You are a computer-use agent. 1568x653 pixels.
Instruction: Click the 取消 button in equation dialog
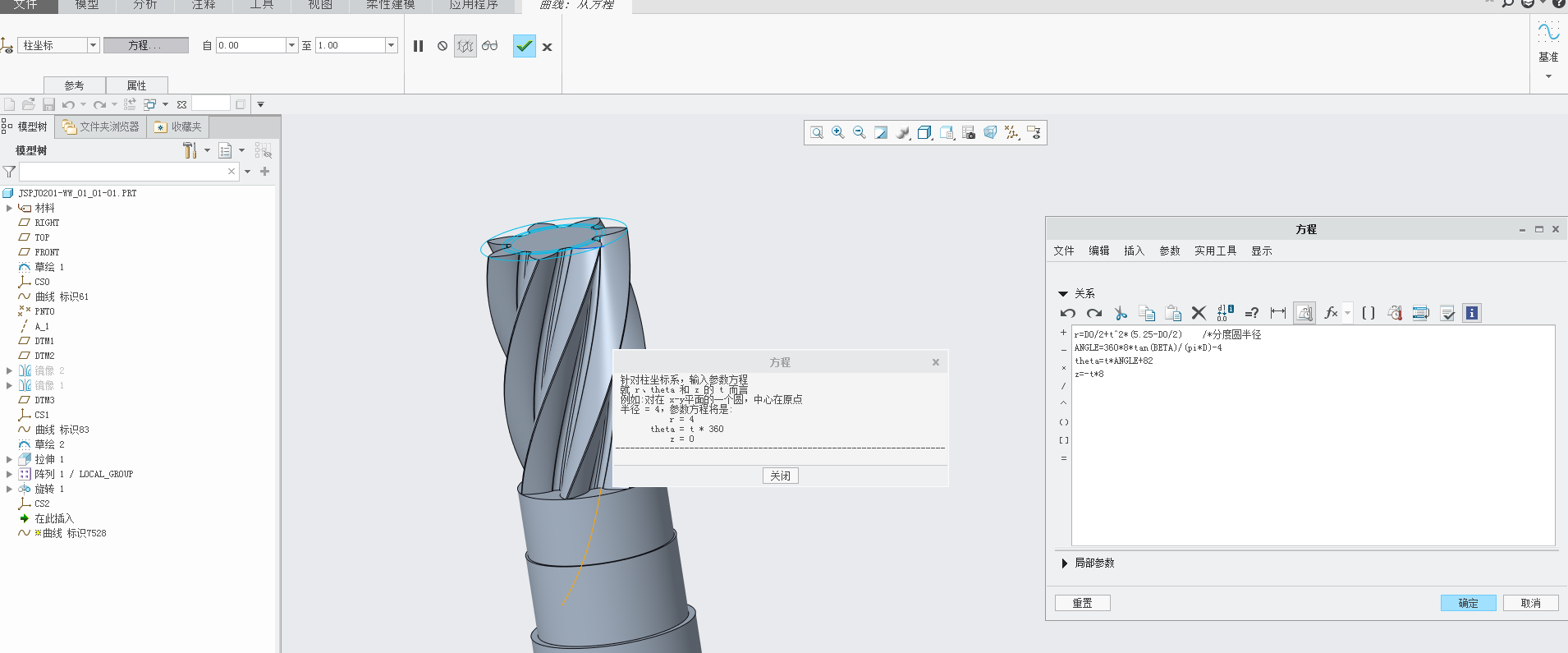(1531, 603)
